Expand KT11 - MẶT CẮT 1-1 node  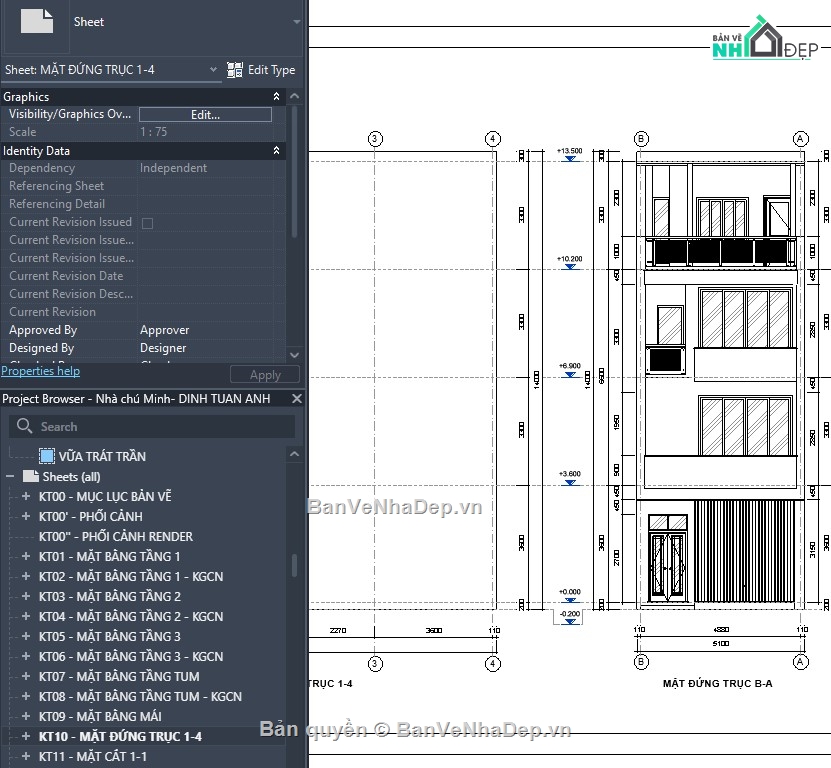tap(25, 756)
